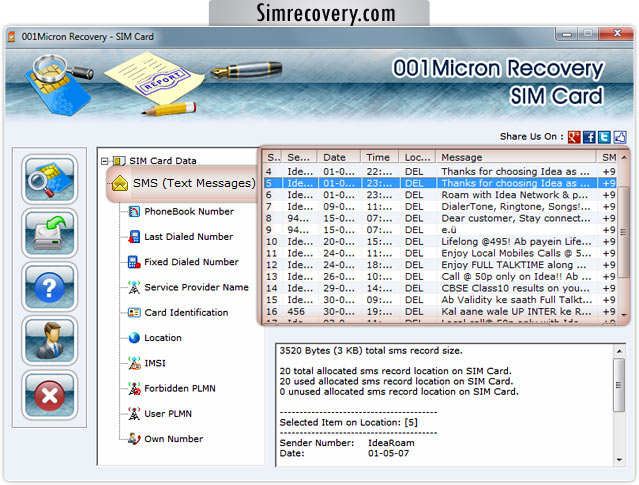Select Location in the tree

(163, 338)
